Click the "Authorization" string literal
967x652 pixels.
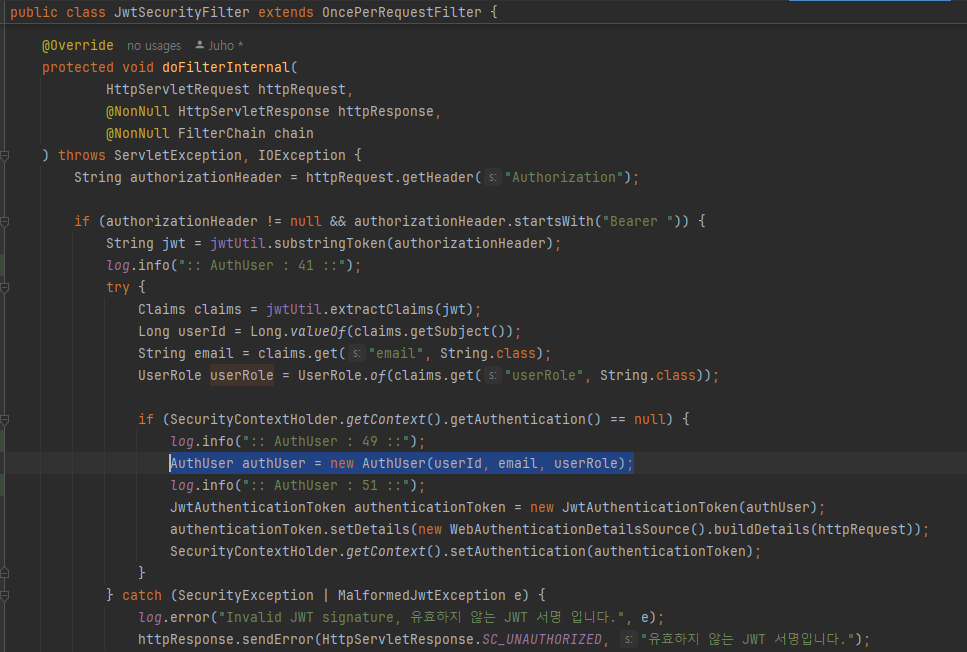pyautogui.click(x=564, y=178)
